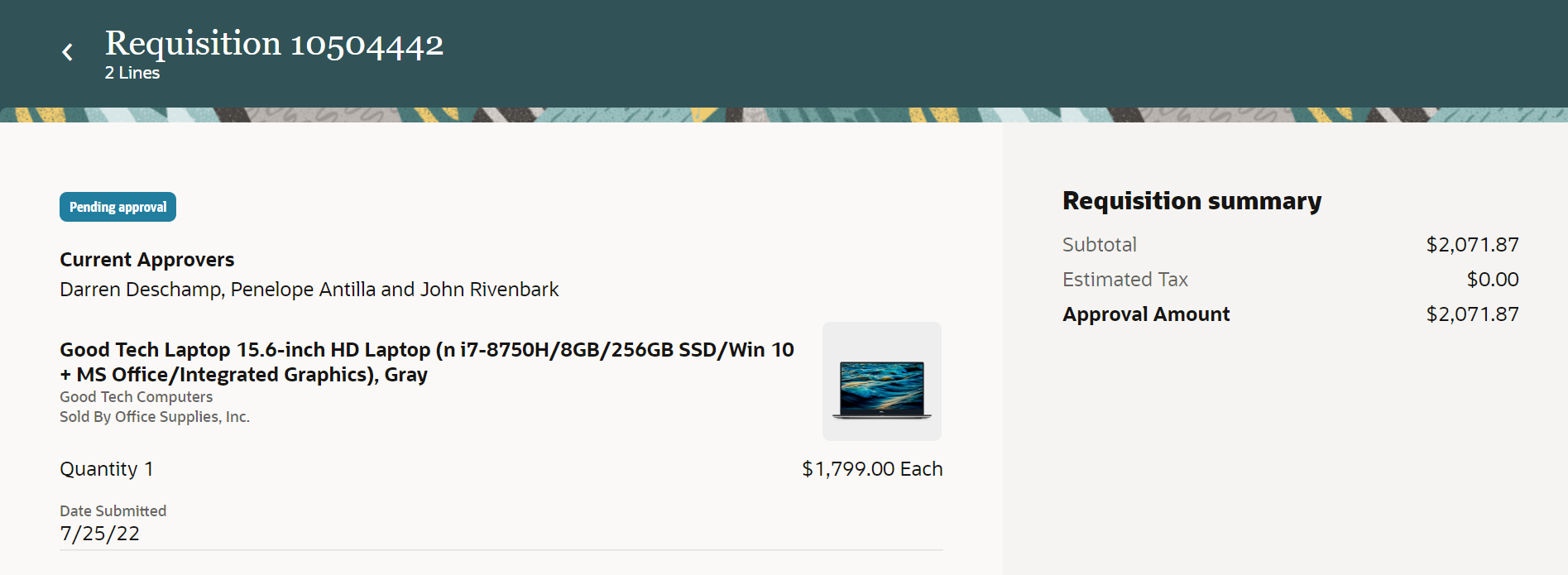This screenshot has width=1568, height=575.
Task: Click the Current Approvers heading
Action: click(146, 260)
